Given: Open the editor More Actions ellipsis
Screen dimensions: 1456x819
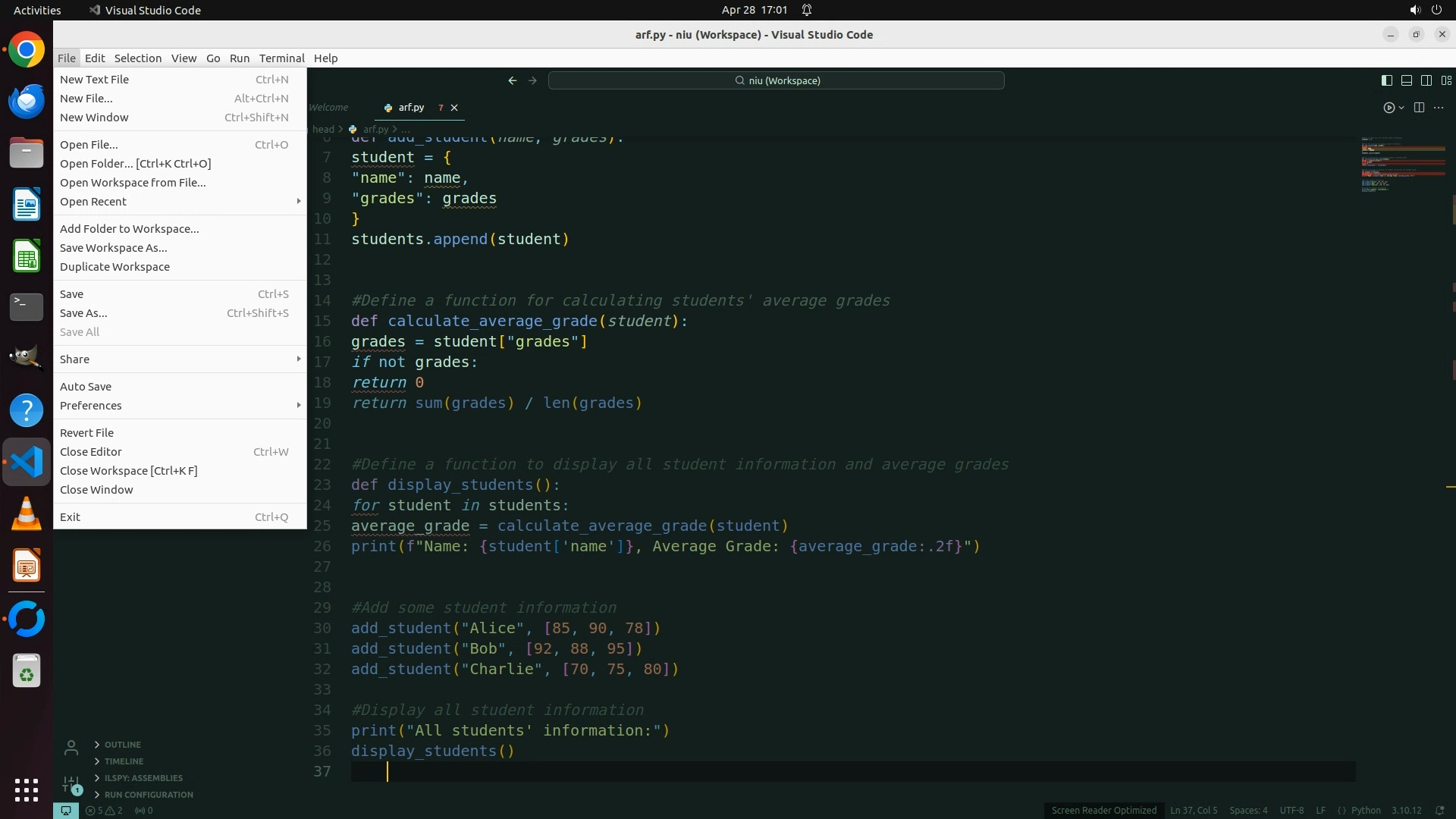Looking at the screenshot, I should point(1439,108).
